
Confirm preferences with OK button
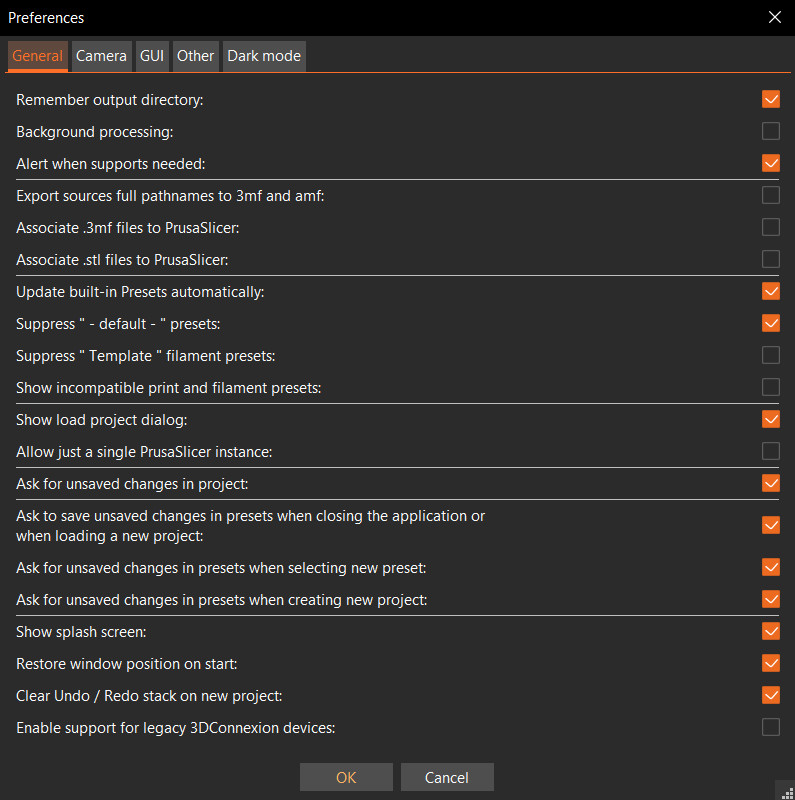point(346,777)
